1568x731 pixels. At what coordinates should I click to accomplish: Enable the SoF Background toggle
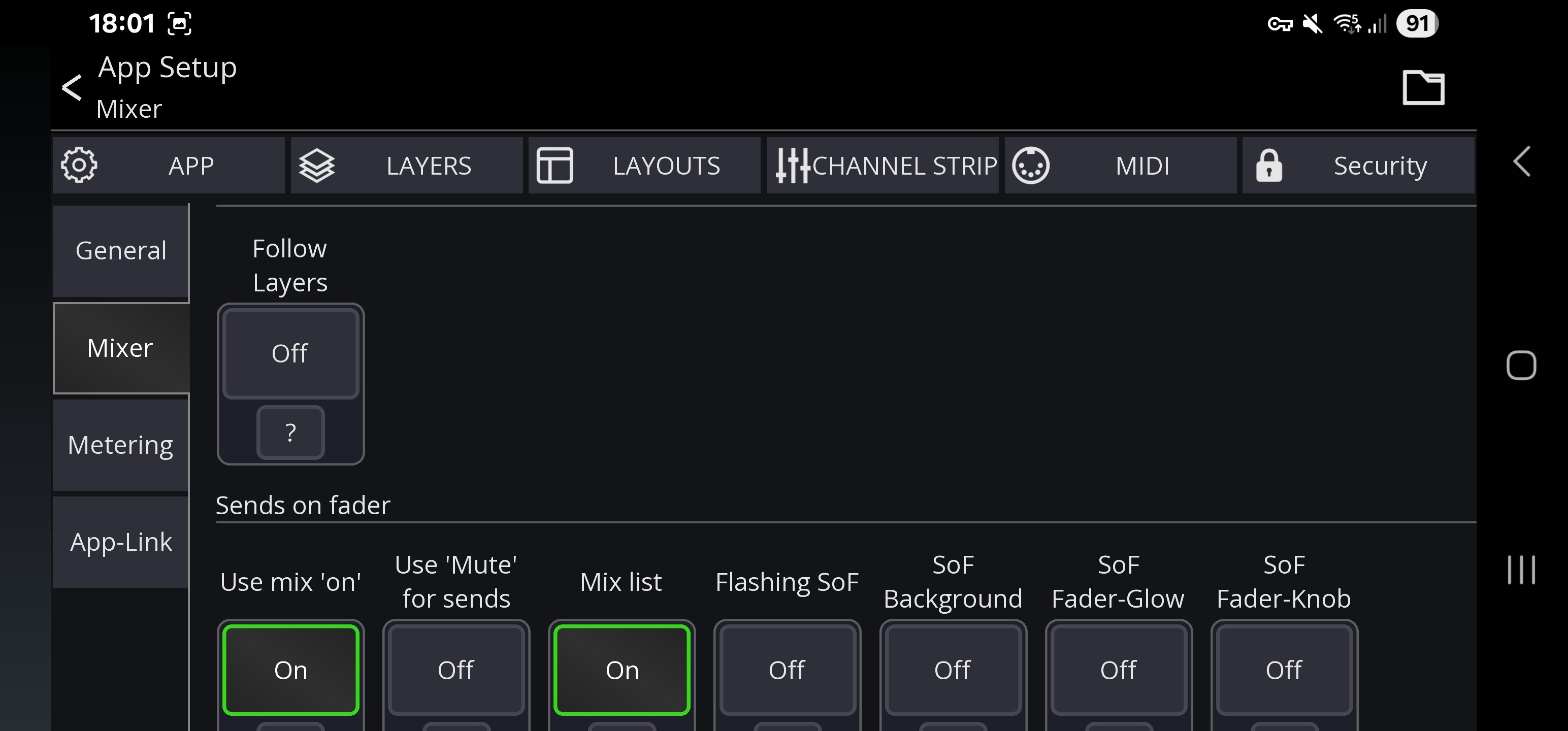point(952,670)
